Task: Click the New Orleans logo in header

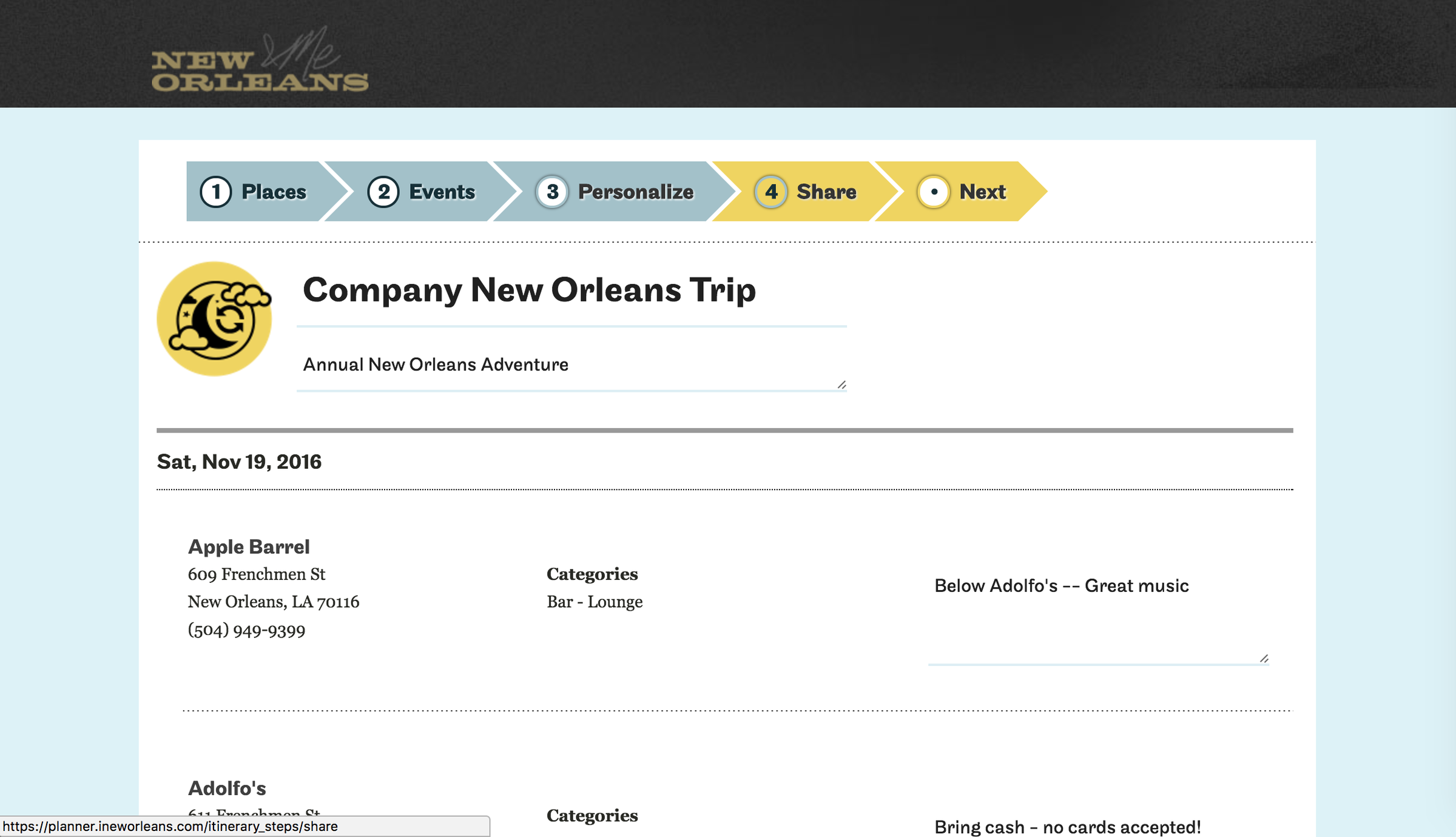Action: pos(260,59)
